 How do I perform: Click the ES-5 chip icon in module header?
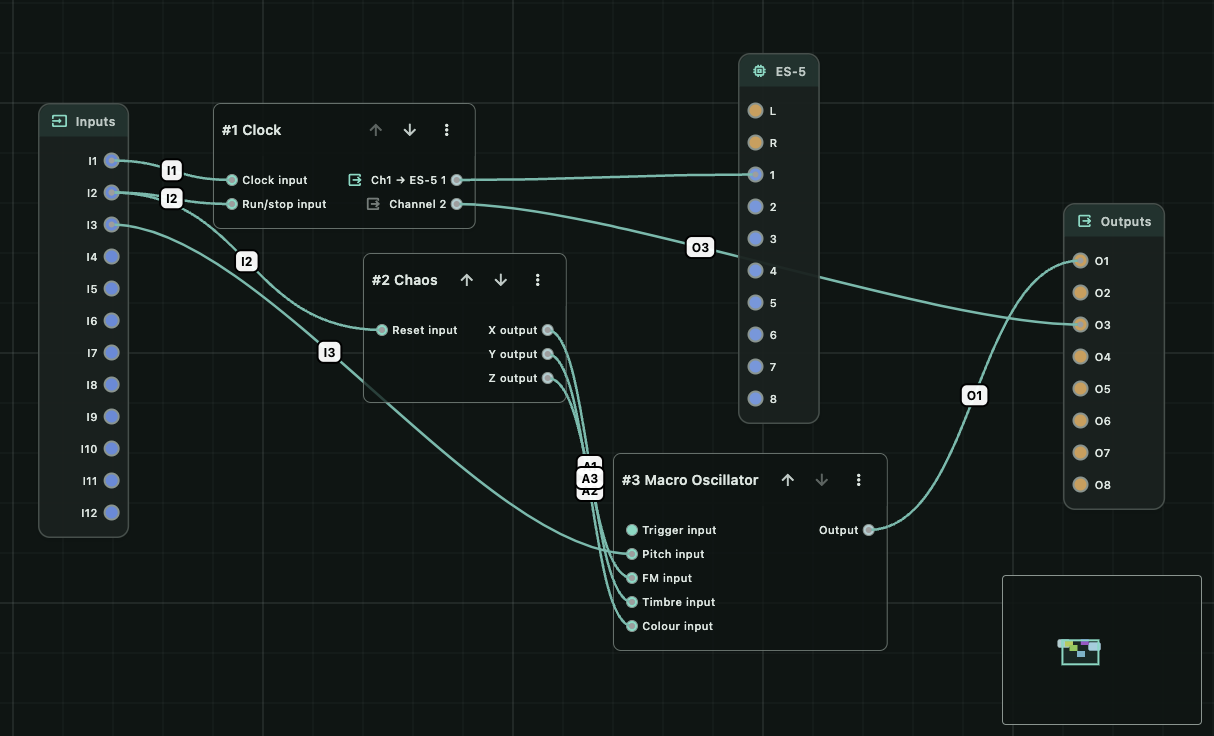point(757,71)
